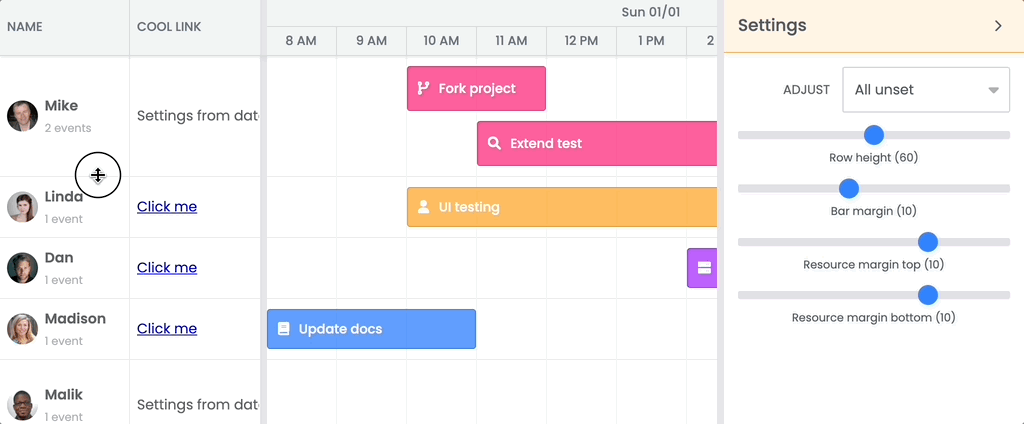
Task: Click Madison's avatar photo
Action: 22,329
